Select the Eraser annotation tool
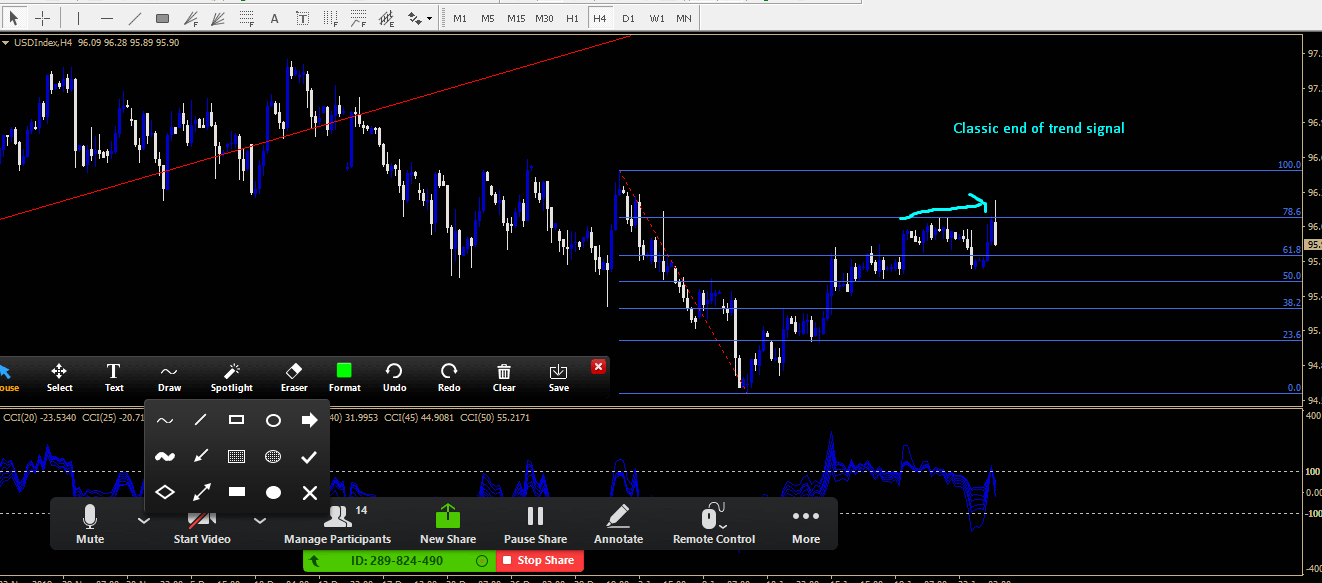This screenshot has height=583, width=1322. (293, 376)
